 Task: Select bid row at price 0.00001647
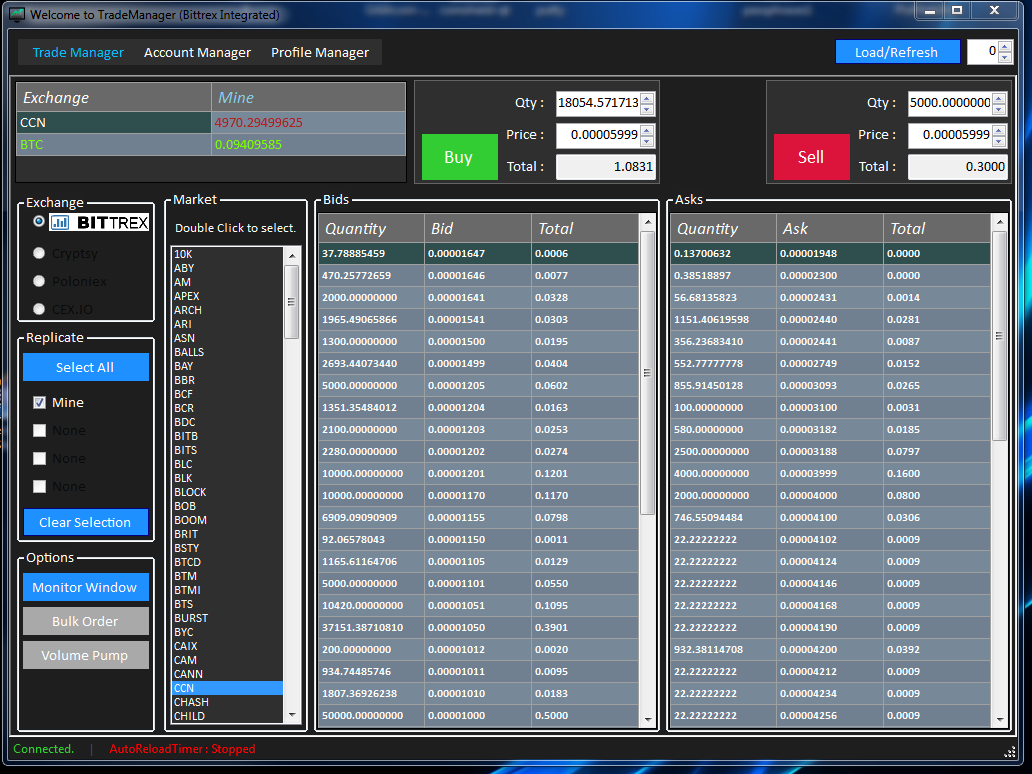(x=478, y=253)
